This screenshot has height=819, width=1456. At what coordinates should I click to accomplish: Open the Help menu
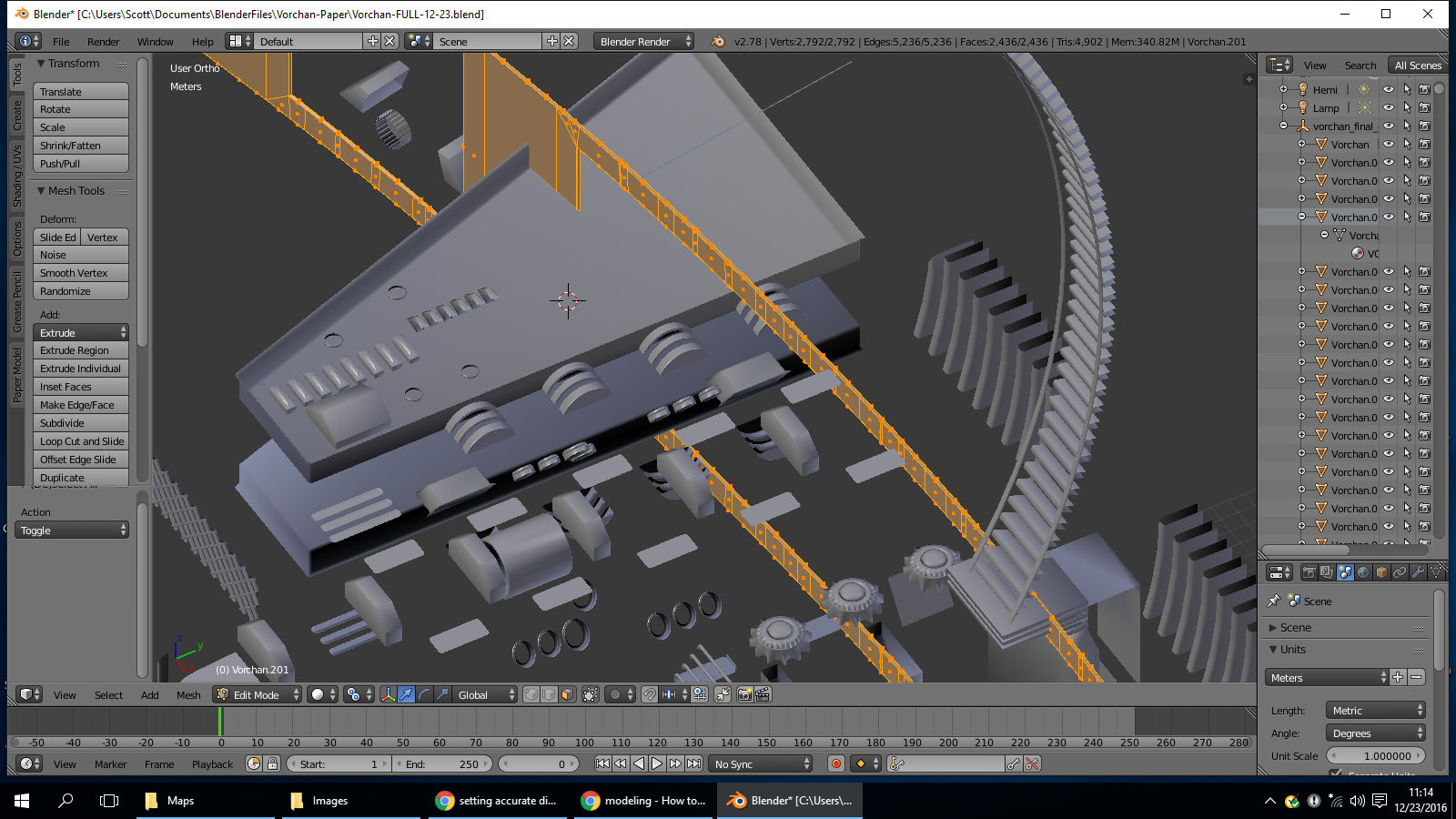(x=203, y=41)
